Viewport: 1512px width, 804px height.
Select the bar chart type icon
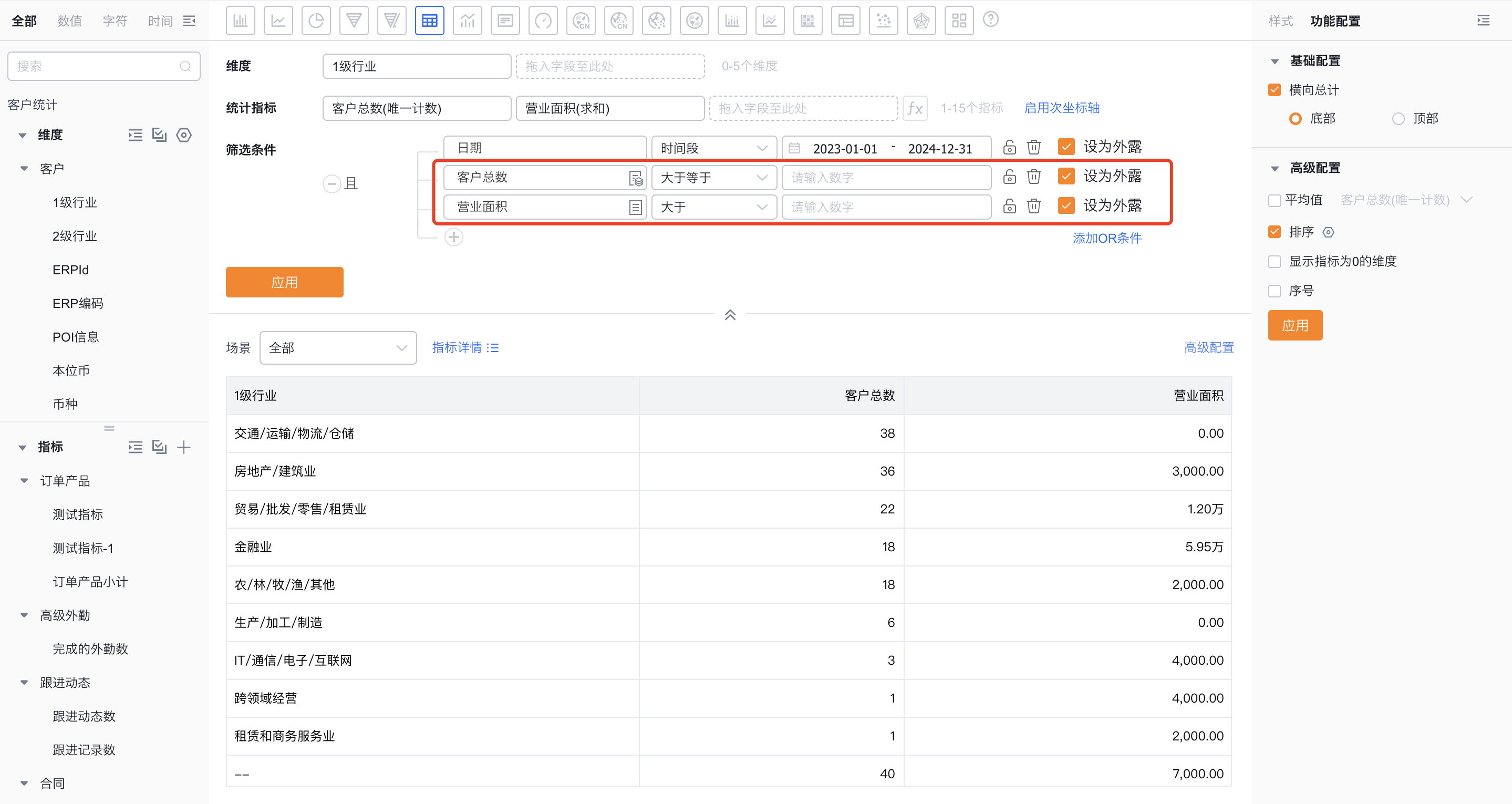coord(241,20)
